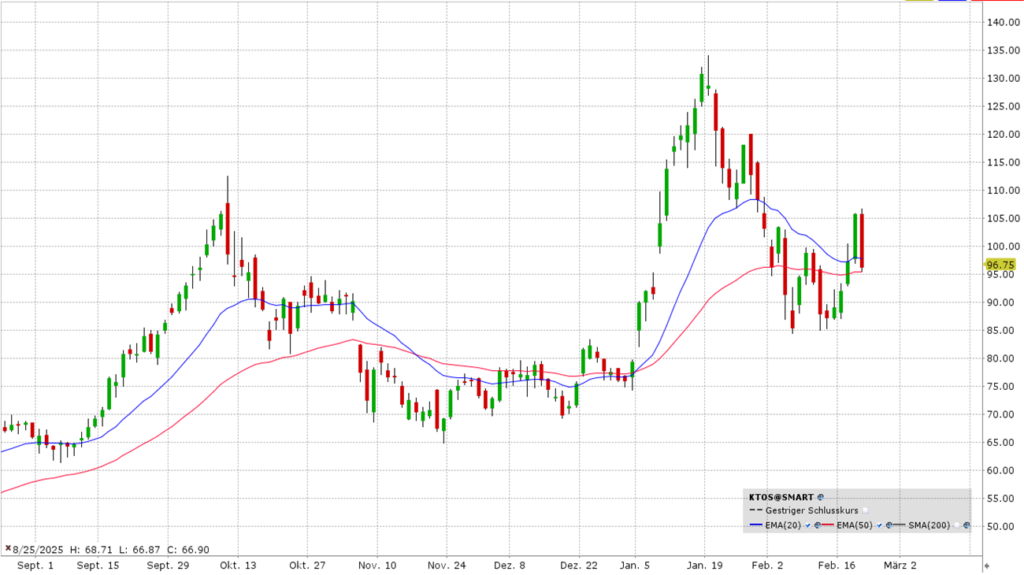Viewport: 1024px width, 575px height.
Task: Click the small diamond icon below the price axis
Action: coord(987,567)
